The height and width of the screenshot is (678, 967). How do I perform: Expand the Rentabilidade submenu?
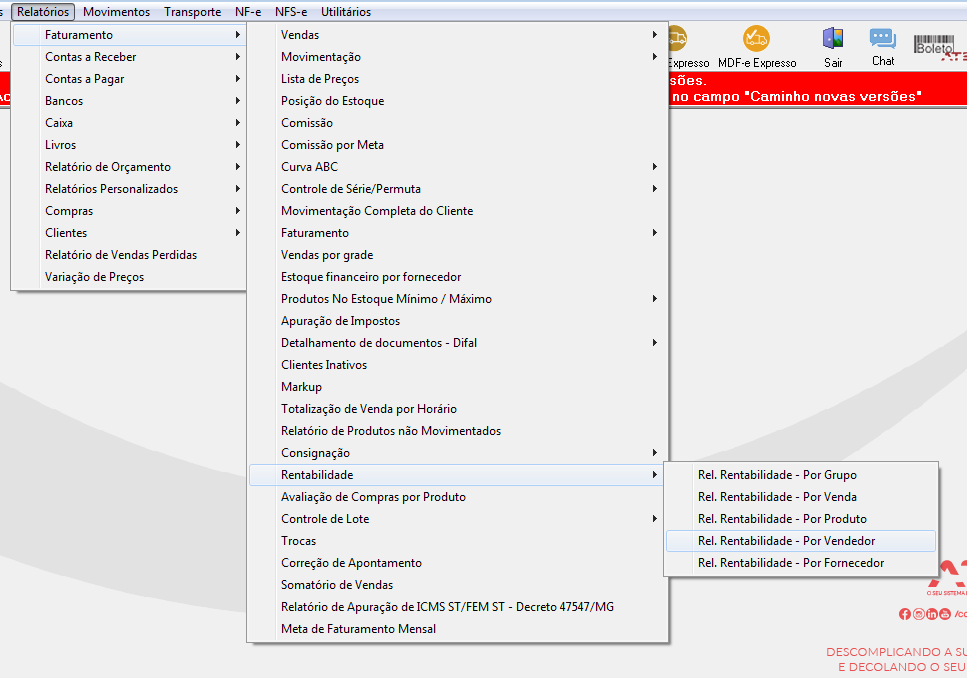click(457, 475)
